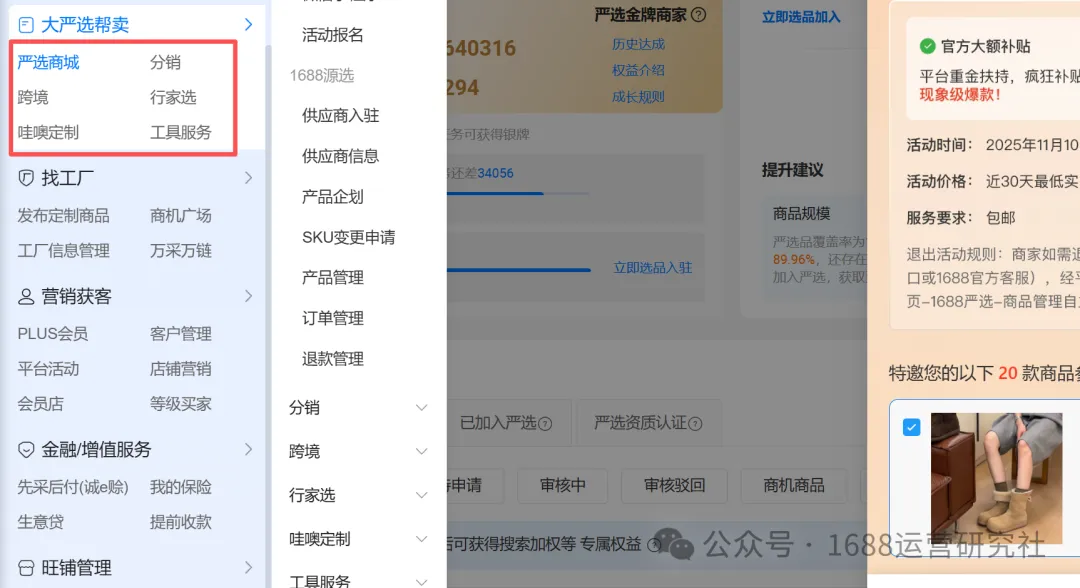Screen dimensions: 1080x588
Task: Expand the 行家选 submenu
Action: click(x=422, y=494)
